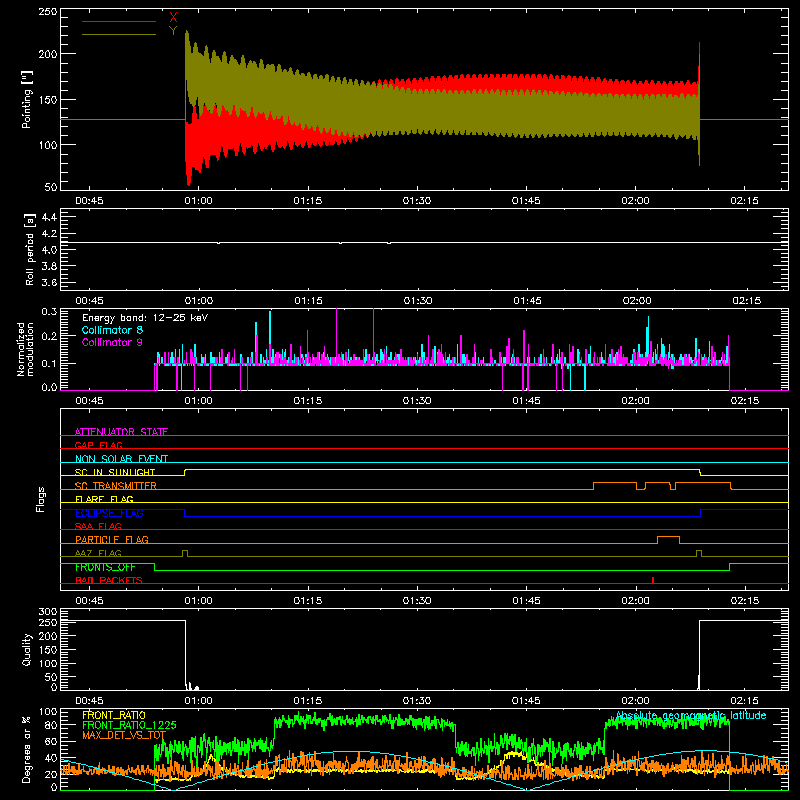Screen dimensions: 800x800
Task: Click the 02:15 time label under Quality plot
Action: (744, 701)
